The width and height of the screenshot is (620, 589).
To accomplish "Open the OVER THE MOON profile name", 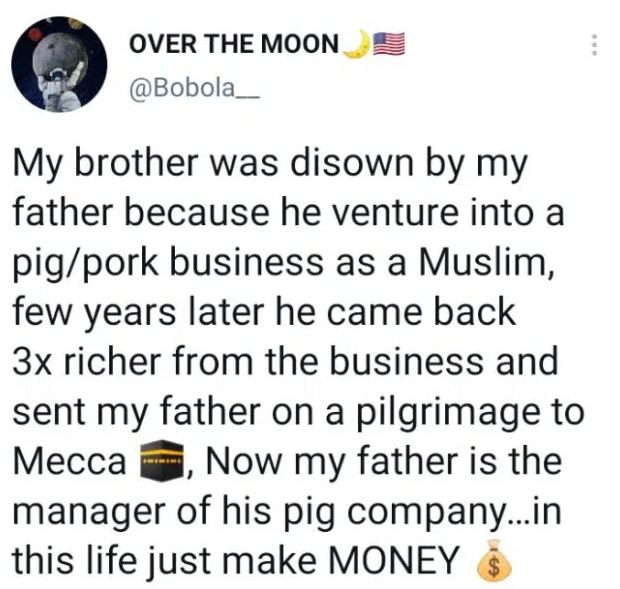I will coord(233,46).
